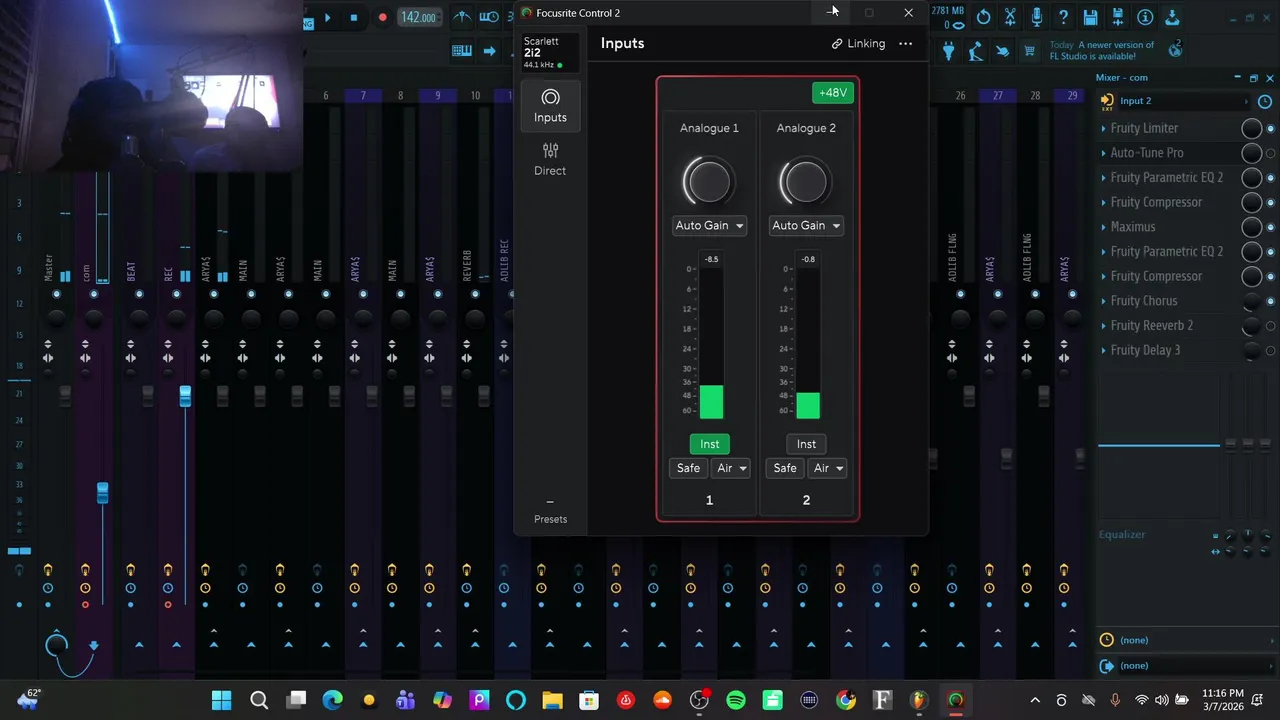Click the metronome icon in FL Studio toolbar
This screenshot has width=1280, height=720.
(462, 17)
